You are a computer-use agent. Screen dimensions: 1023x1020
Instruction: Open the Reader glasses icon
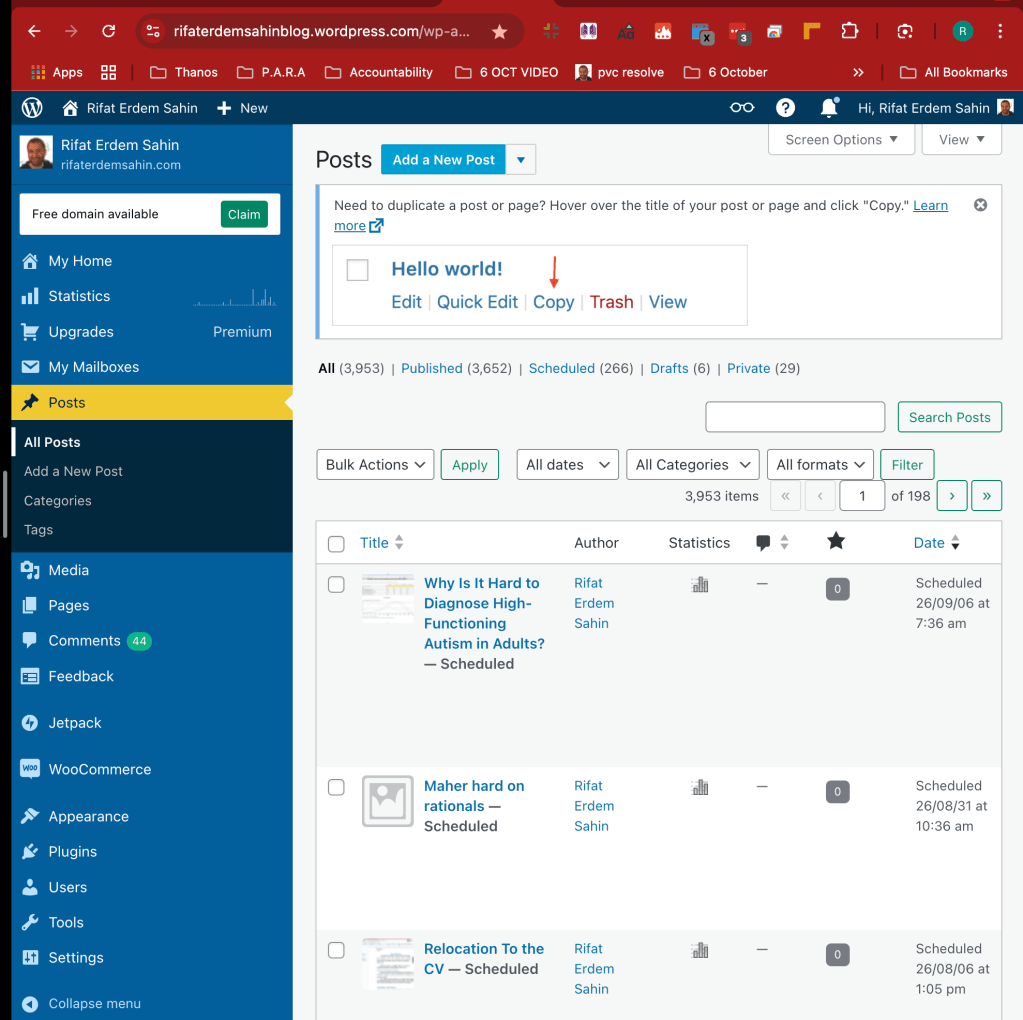pos(742,108)
